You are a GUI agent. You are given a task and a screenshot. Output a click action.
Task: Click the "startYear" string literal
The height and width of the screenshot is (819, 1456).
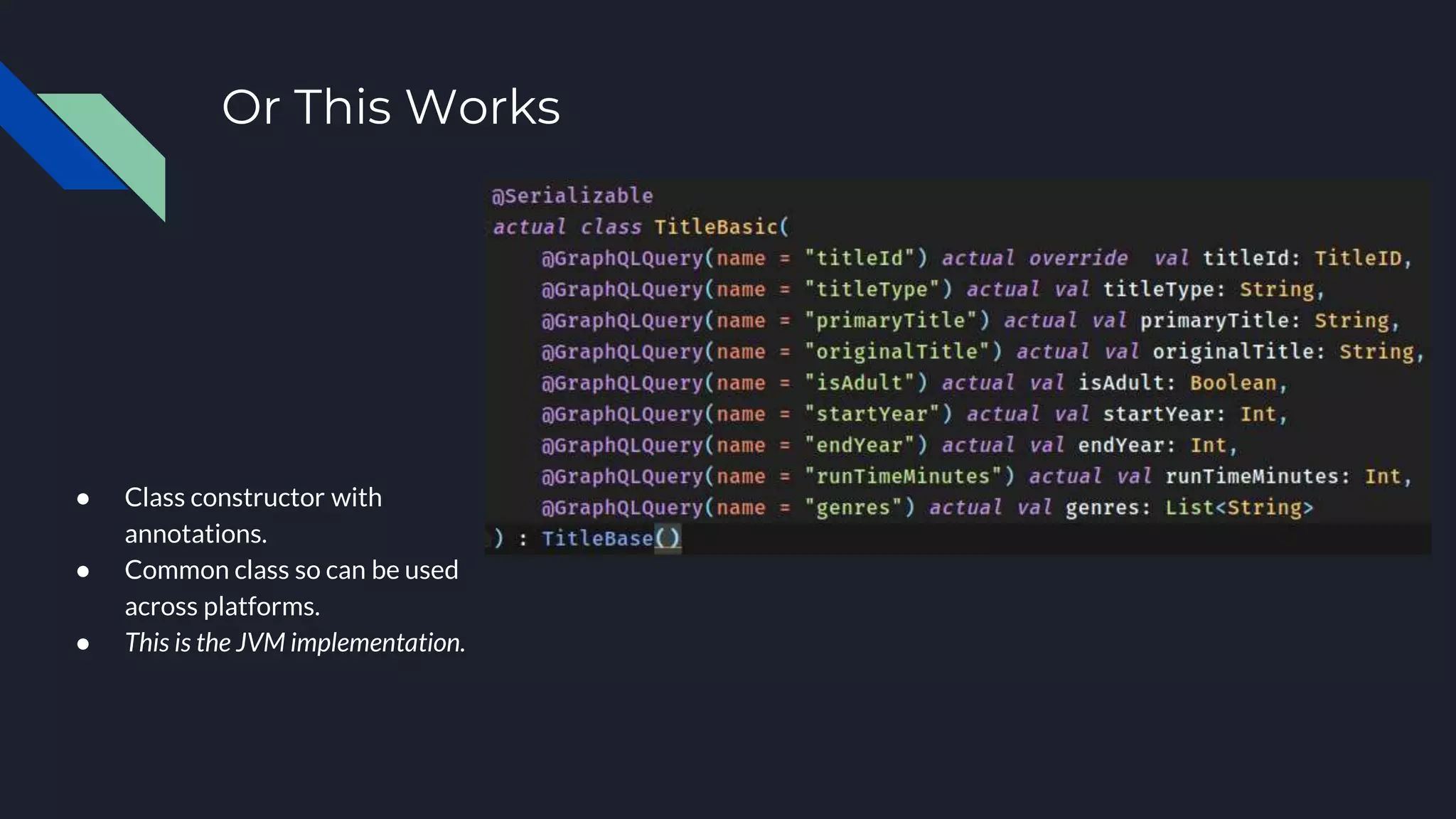872,414
